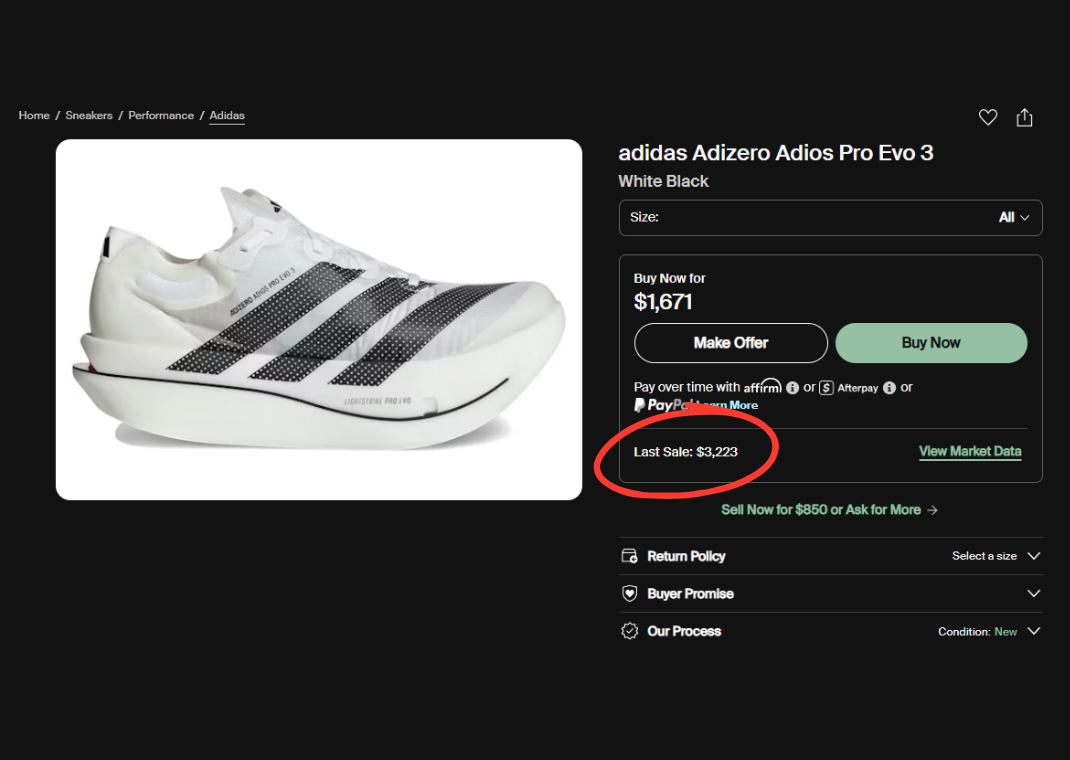Screen dimensions: 1070x760
Task: Open View Market Data
Action: coord(970,451)
